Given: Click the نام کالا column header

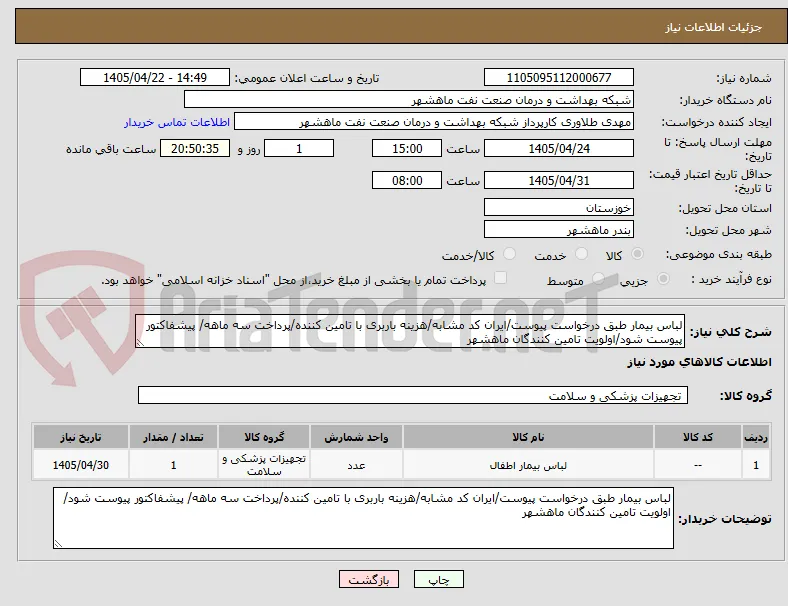Looking at the screenshot, I should (x=528, y=437).
